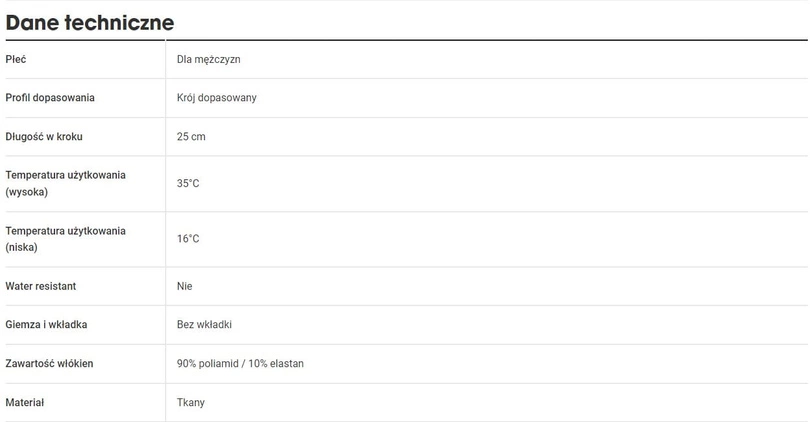Screen dimensions: 810x422
Task: Click the "Nie" value
Action: [184, 286]
